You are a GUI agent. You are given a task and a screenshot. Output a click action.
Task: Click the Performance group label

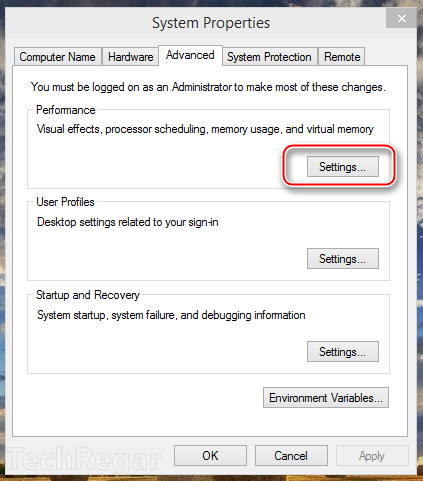pos(66,110)
